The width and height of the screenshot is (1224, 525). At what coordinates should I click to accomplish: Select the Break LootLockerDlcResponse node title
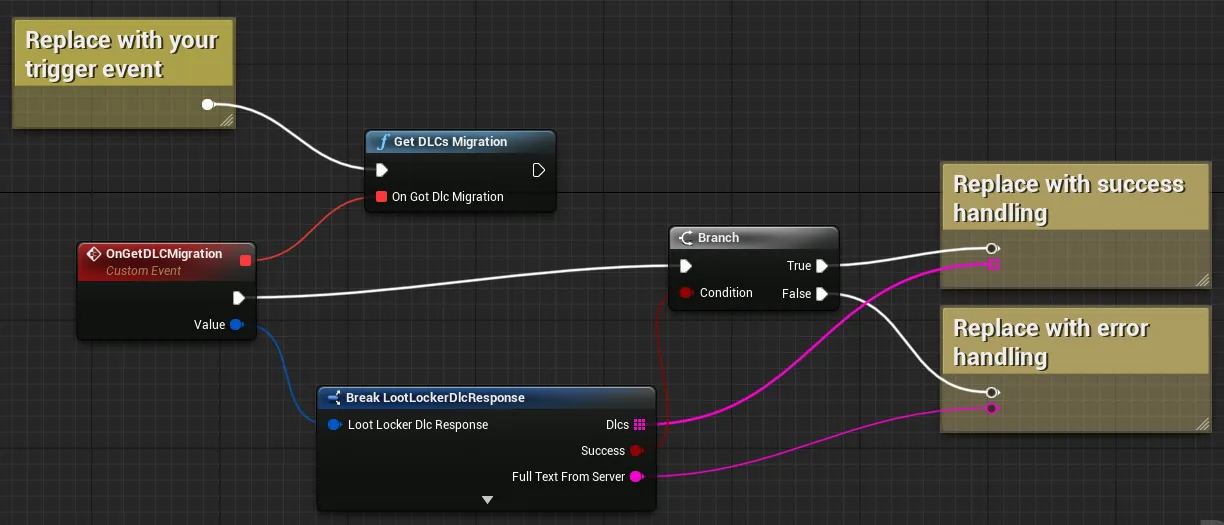coord(435,398)
